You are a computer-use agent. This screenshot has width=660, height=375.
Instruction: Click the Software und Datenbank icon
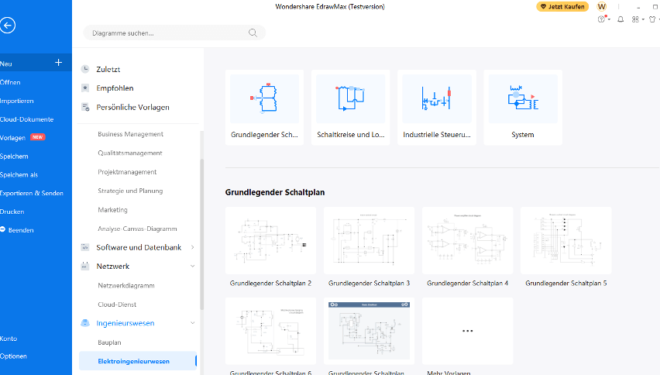(x=85, y=247)
